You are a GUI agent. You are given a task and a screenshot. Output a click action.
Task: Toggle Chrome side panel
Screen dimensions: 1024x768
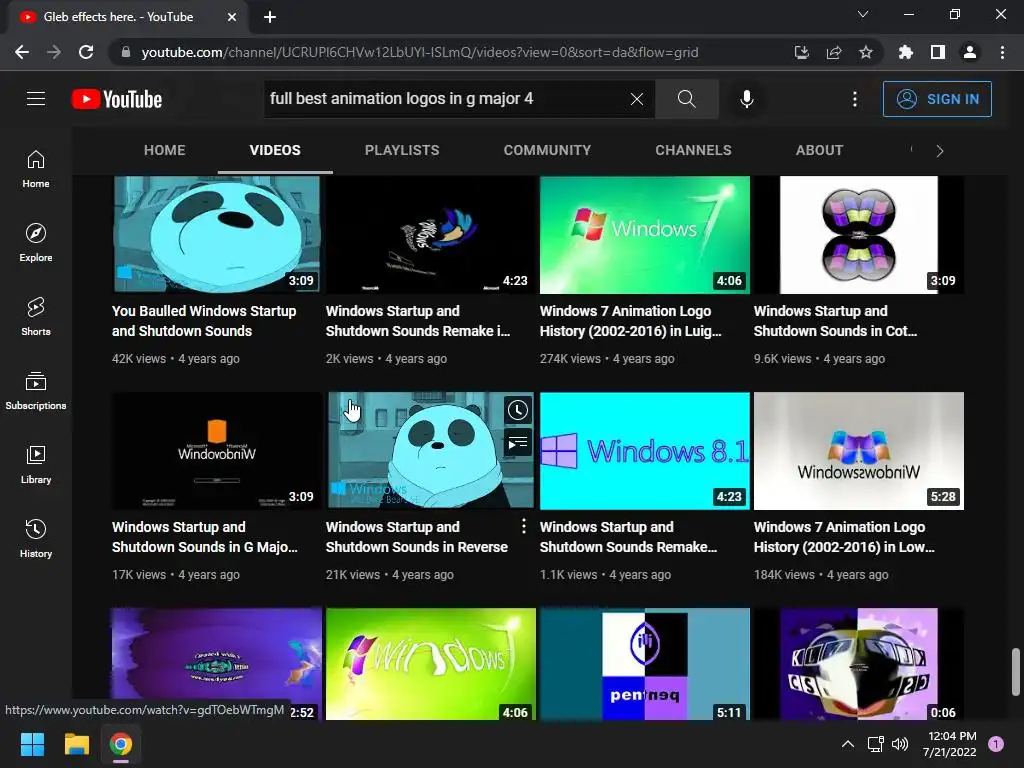(938, 52)
